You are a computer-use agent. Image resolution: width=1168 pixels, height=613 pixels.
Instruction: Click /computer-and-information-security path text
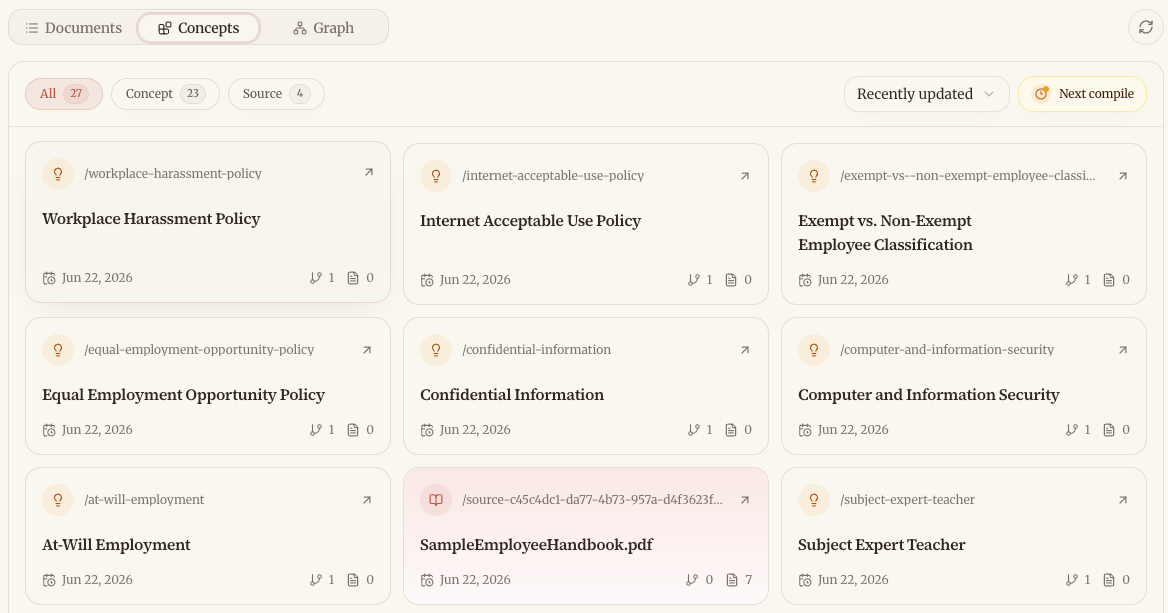(x=947, y=350)
